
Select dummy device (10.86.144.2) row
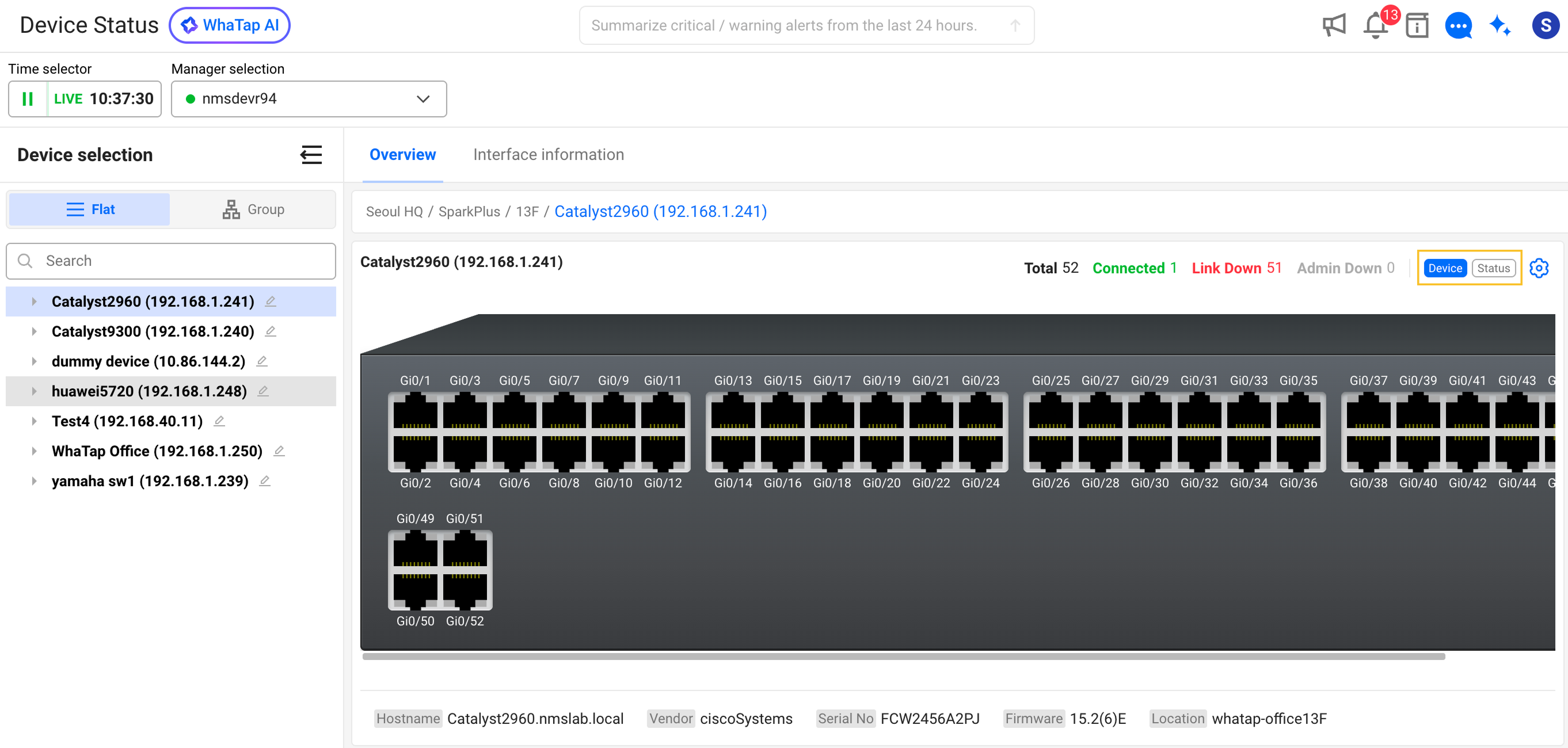coord(171,361)
